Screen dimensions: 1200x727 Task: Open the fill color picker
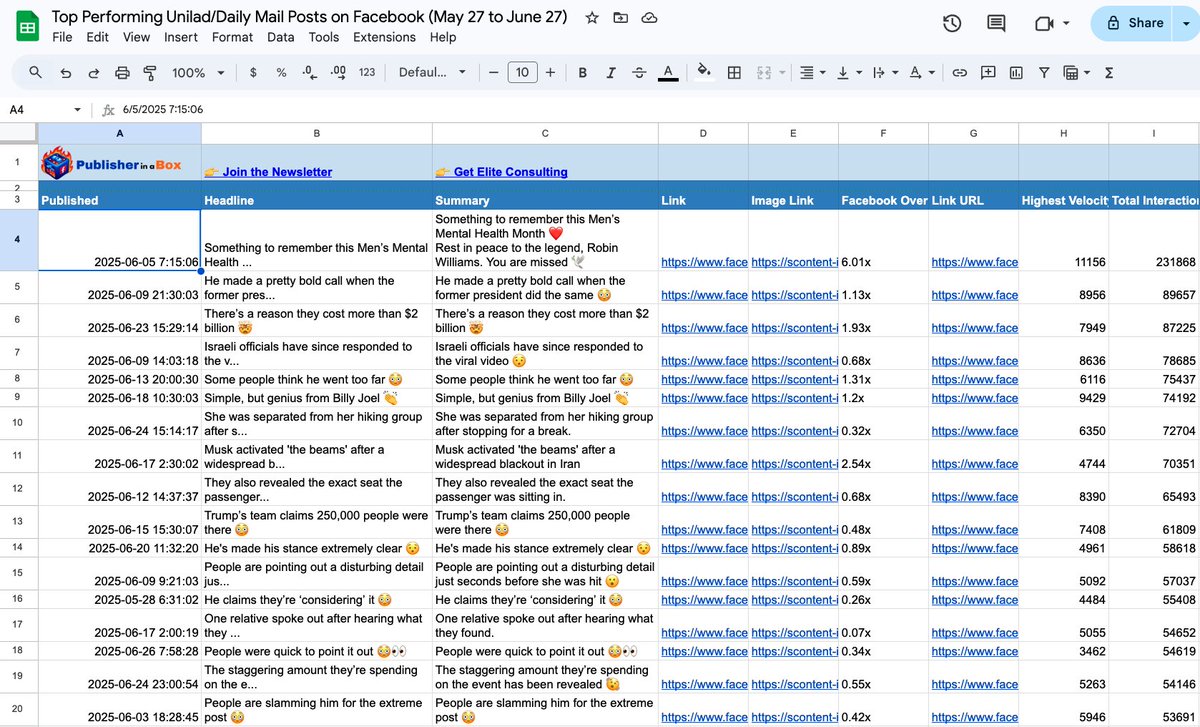pyautogui.click(x=704, y=72)
